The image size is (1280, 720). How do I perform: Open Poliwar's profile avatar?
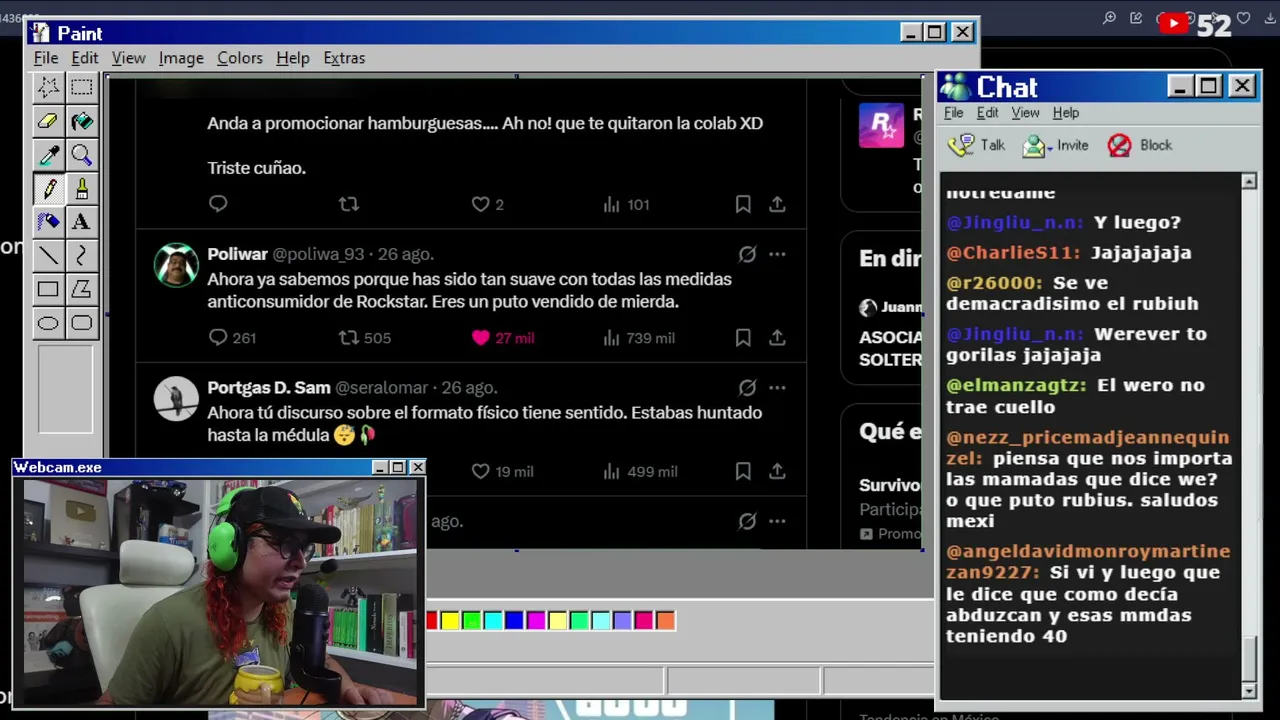(x=176, y=265)
